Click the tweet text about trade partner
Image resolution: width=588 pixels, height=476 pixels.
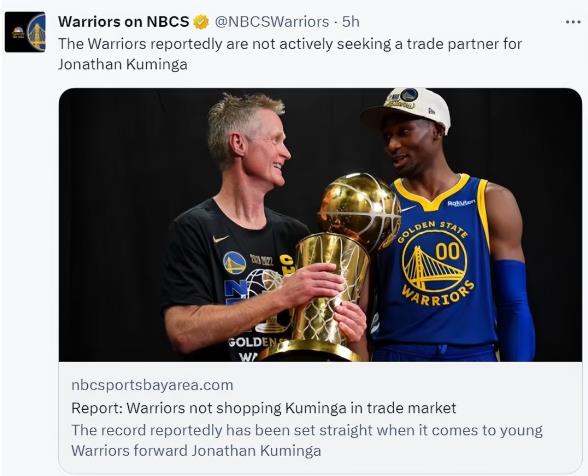pyautogui.click(x=290, y=54)
